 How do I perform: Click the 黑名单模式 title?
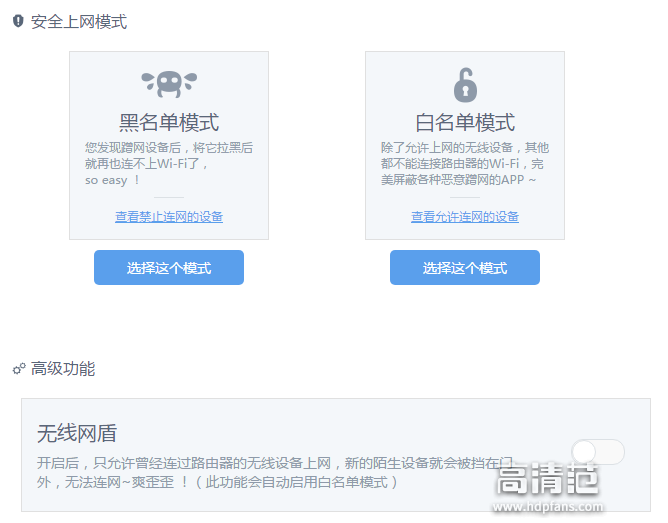[169, 123]
